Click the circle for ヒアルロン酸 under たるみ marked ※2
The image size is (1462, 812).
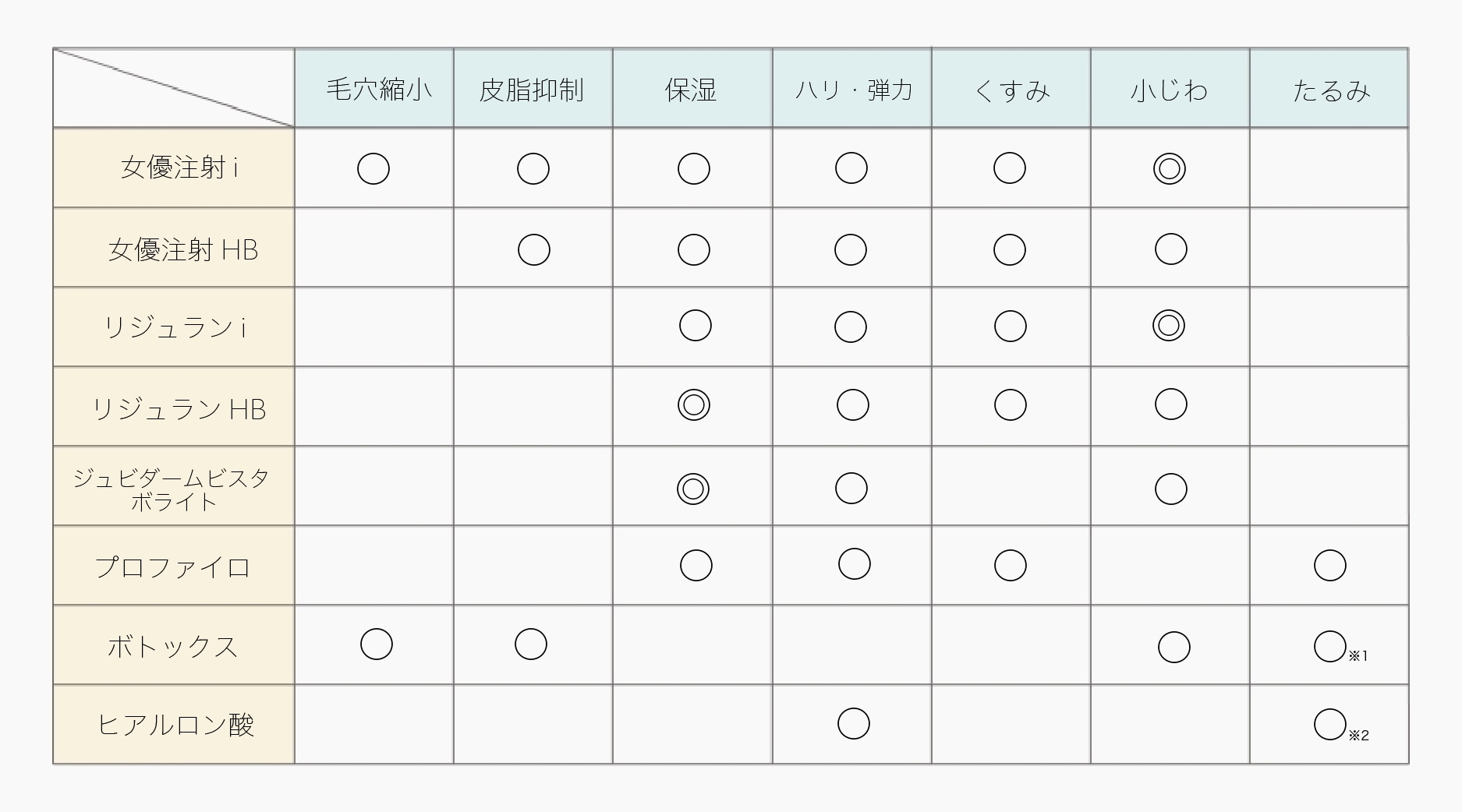(x=1329, y=724)
